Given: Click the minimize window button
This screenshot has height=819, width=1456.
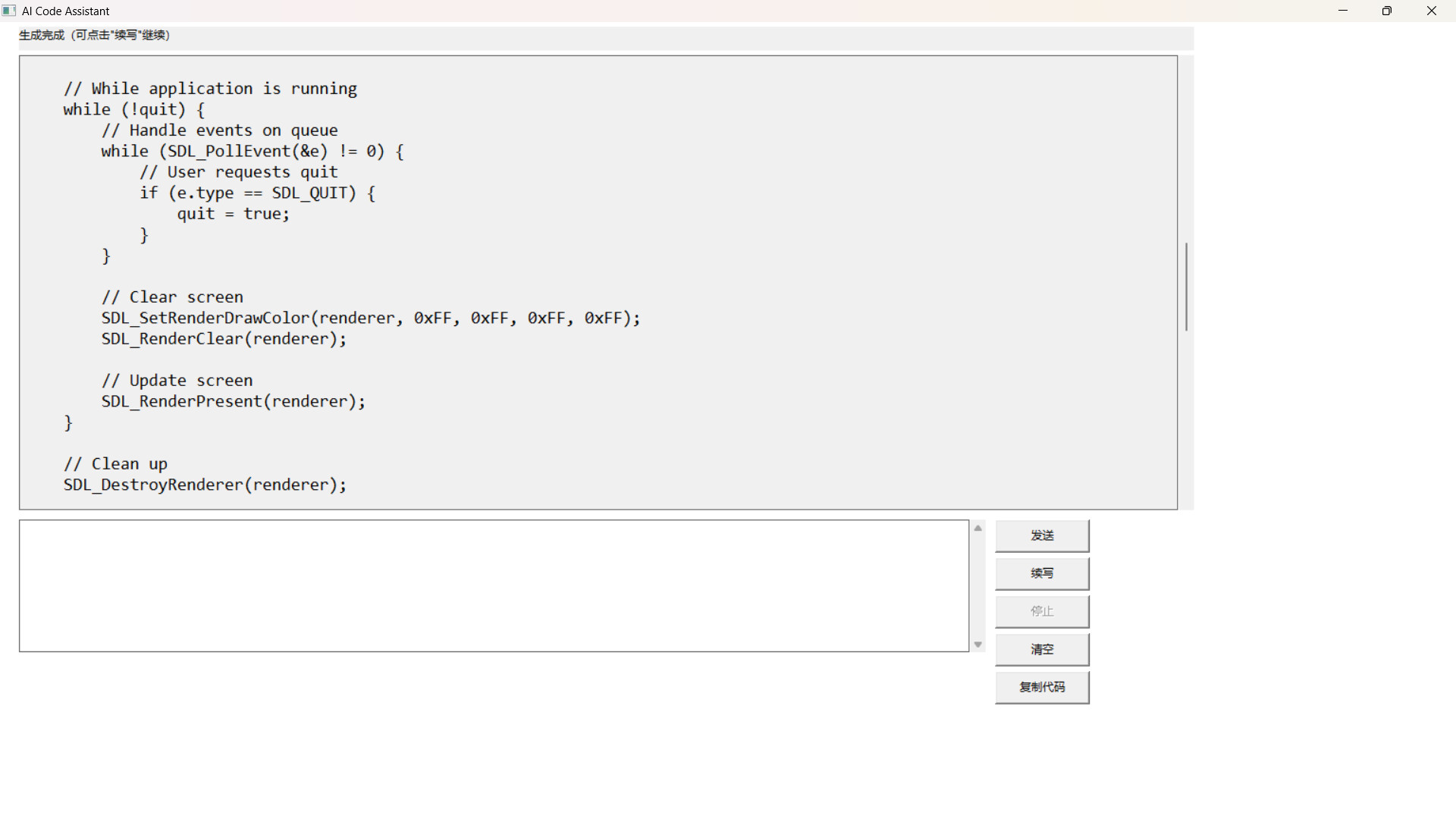Looking at the screenshot, I should click(x=1343, y=11).
